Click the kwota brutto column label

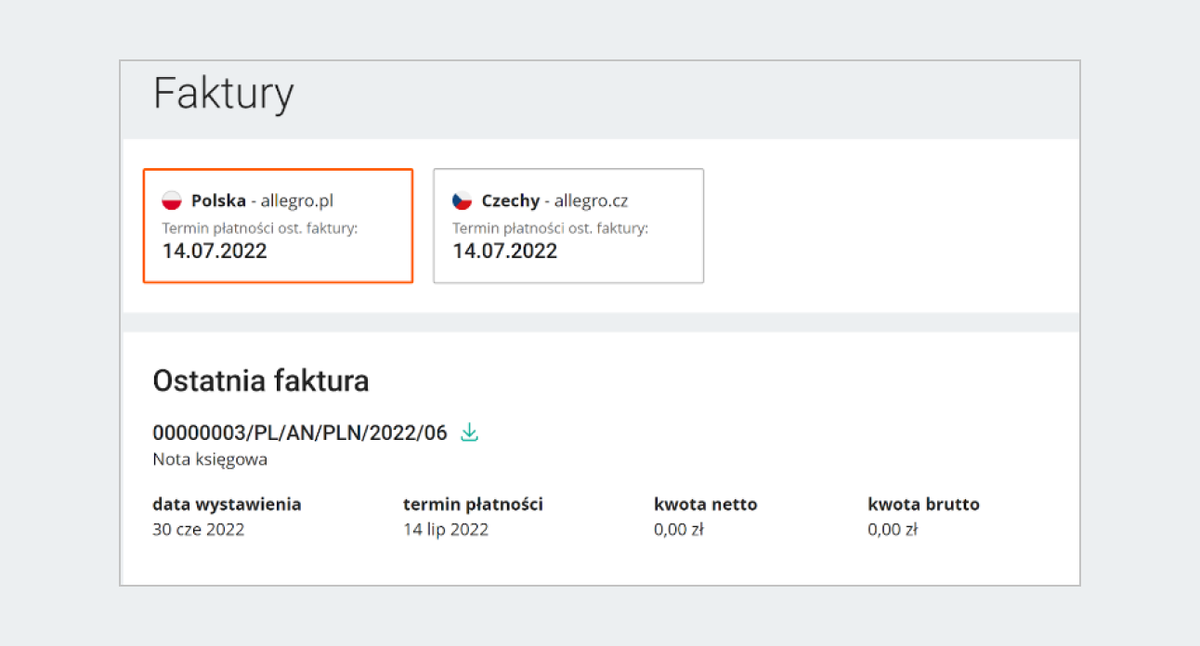click(923, 504)
